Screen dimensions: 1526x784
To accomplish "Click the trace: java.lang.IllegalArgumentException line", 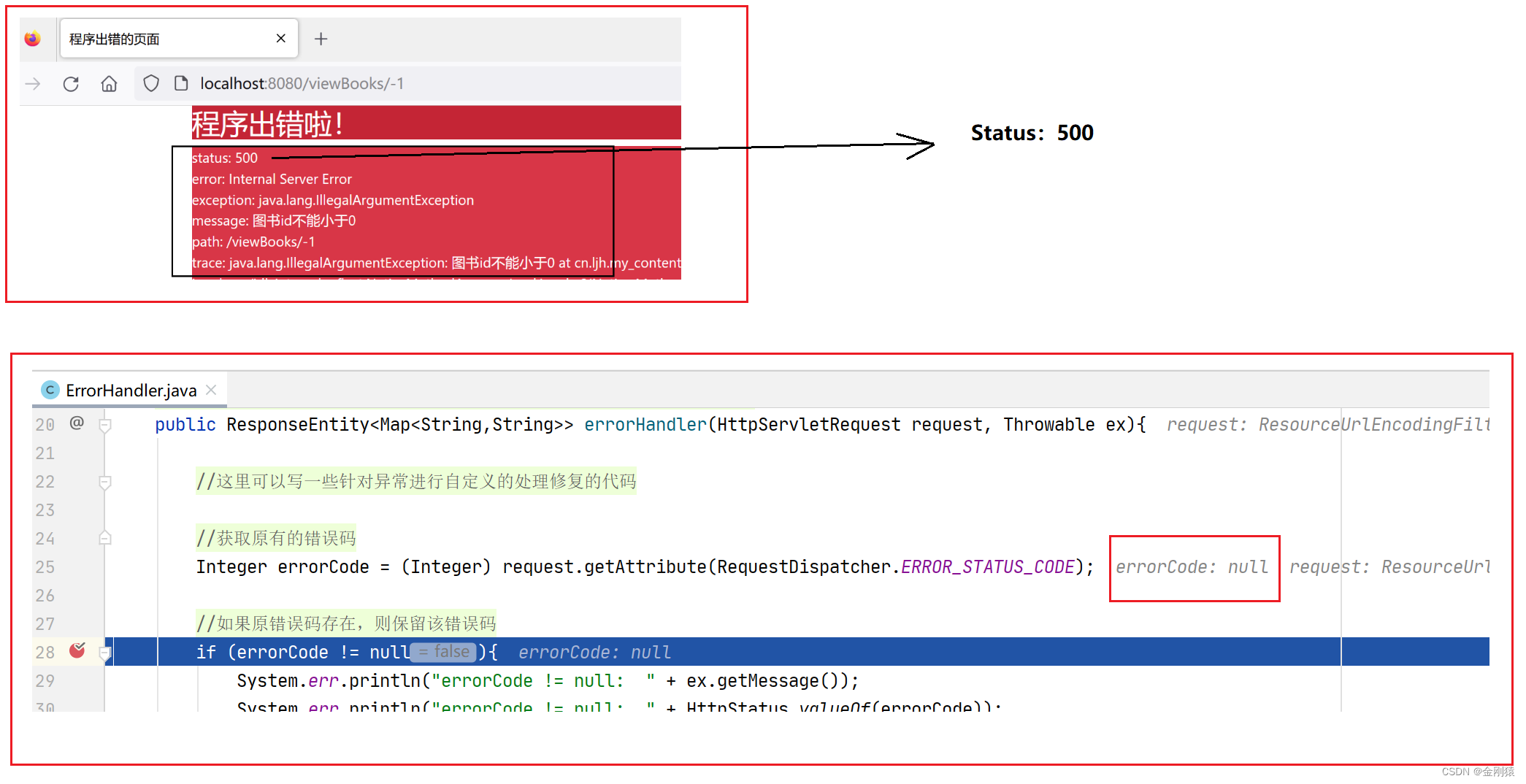I will [437, 263].
